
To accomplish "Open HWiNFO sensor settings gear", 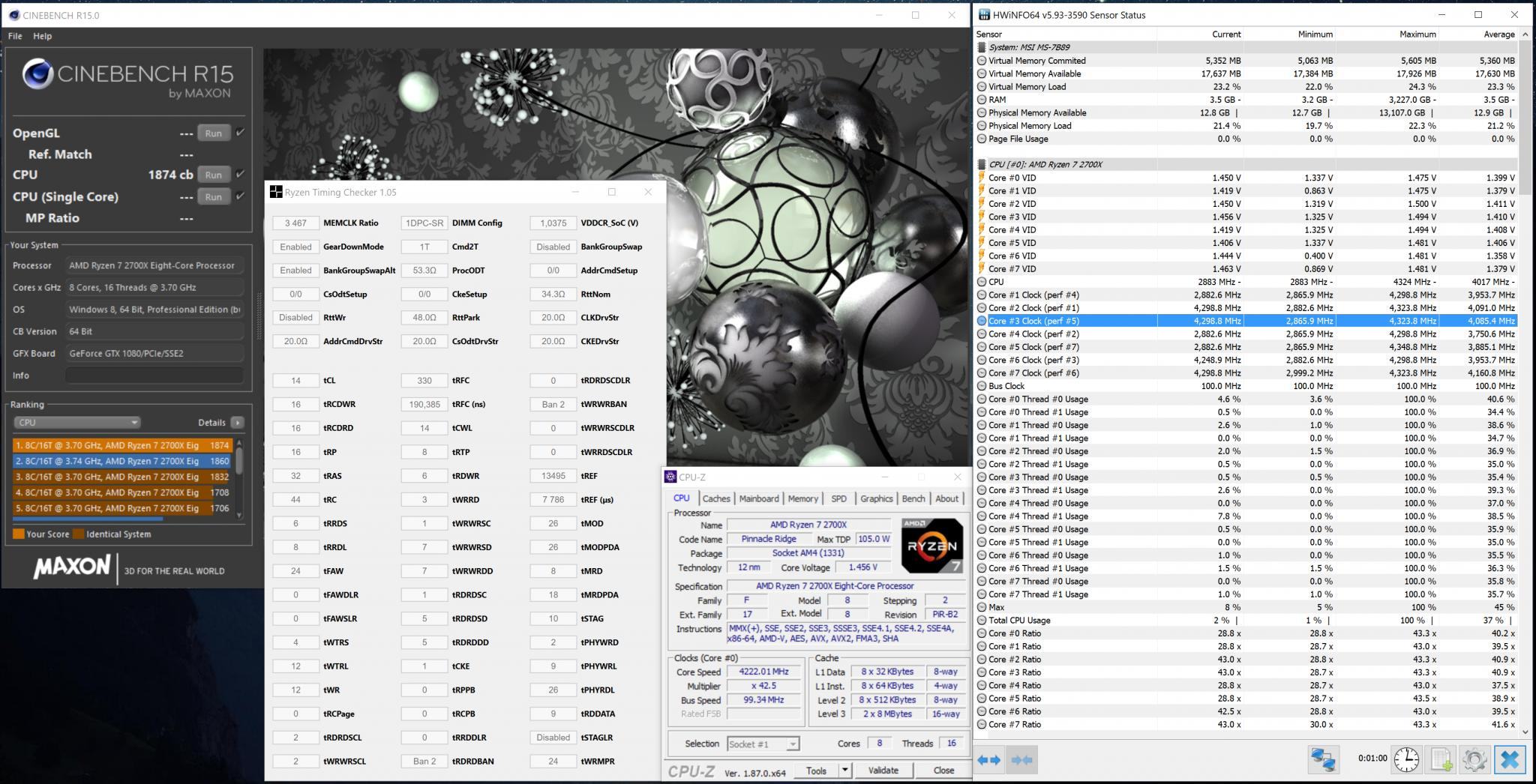I will coord(1474,759).
